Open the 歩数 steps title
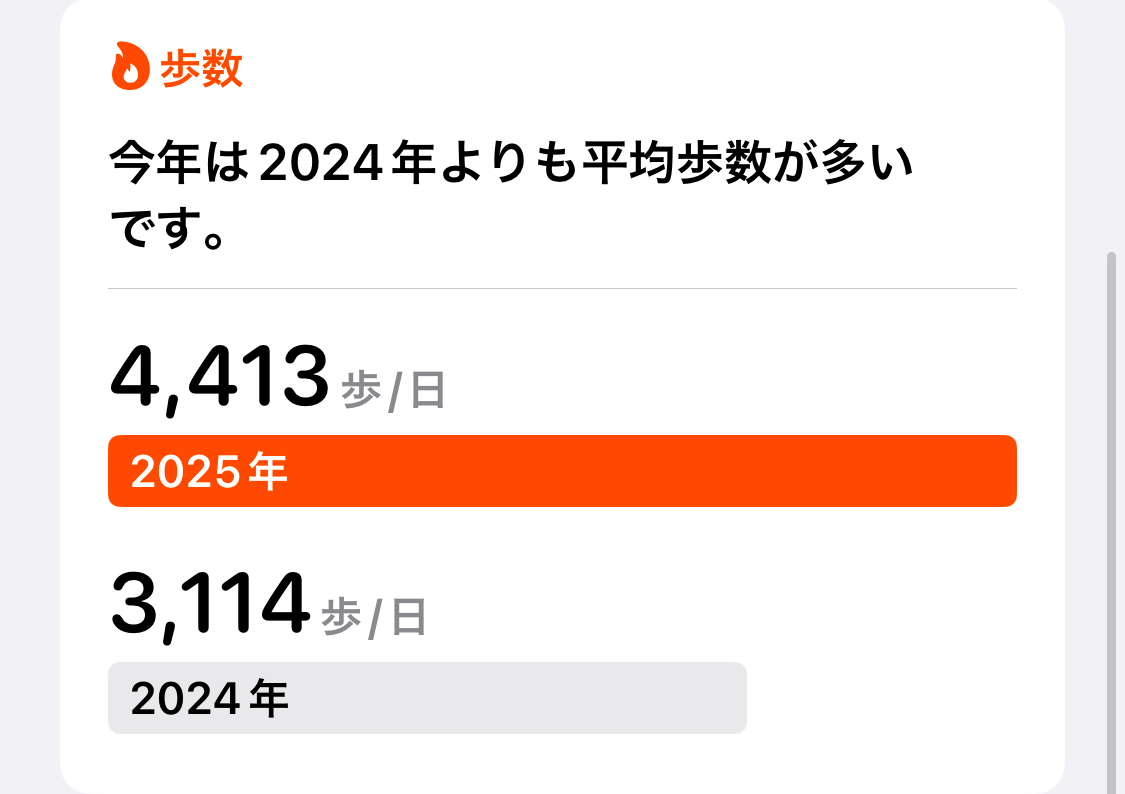The image size is (1125, 794). pos(201,69)
